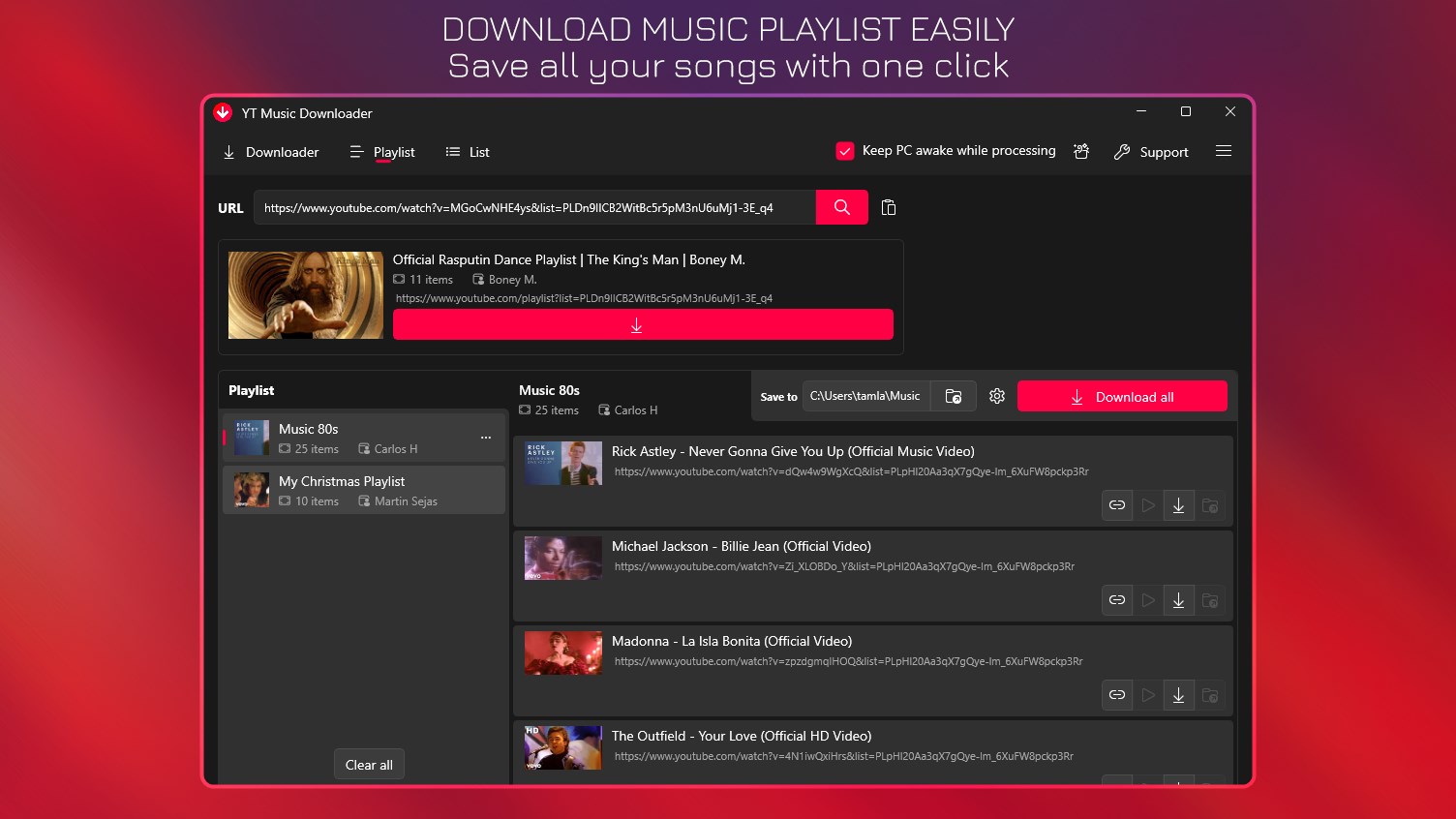Download the Michael Jackson - Billie Jean track

pyautogui.click(x=1178, y=599)
